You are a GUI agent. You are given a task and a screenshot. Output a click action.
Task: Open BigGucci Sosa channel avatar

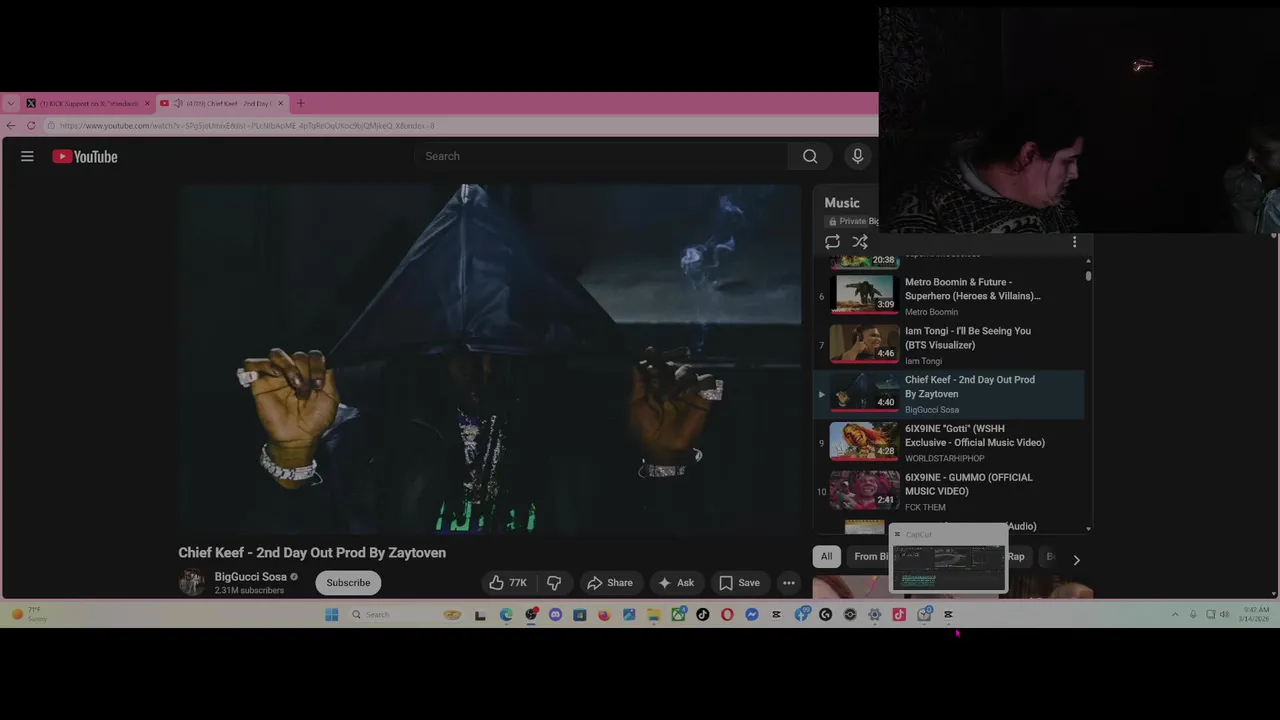click(191, 582)
